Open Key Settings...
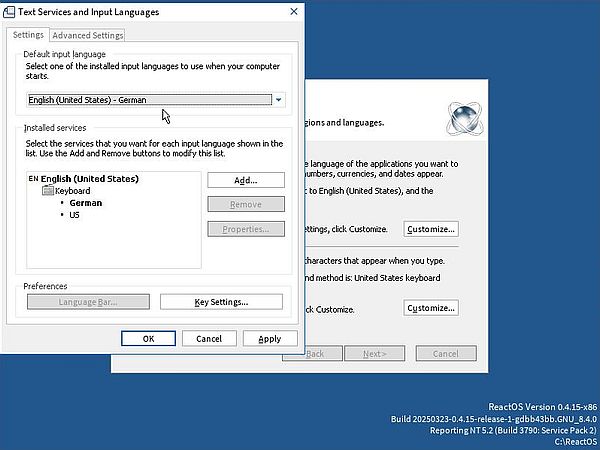The width and height of the screenshot is (600, 450). point(221,302)
